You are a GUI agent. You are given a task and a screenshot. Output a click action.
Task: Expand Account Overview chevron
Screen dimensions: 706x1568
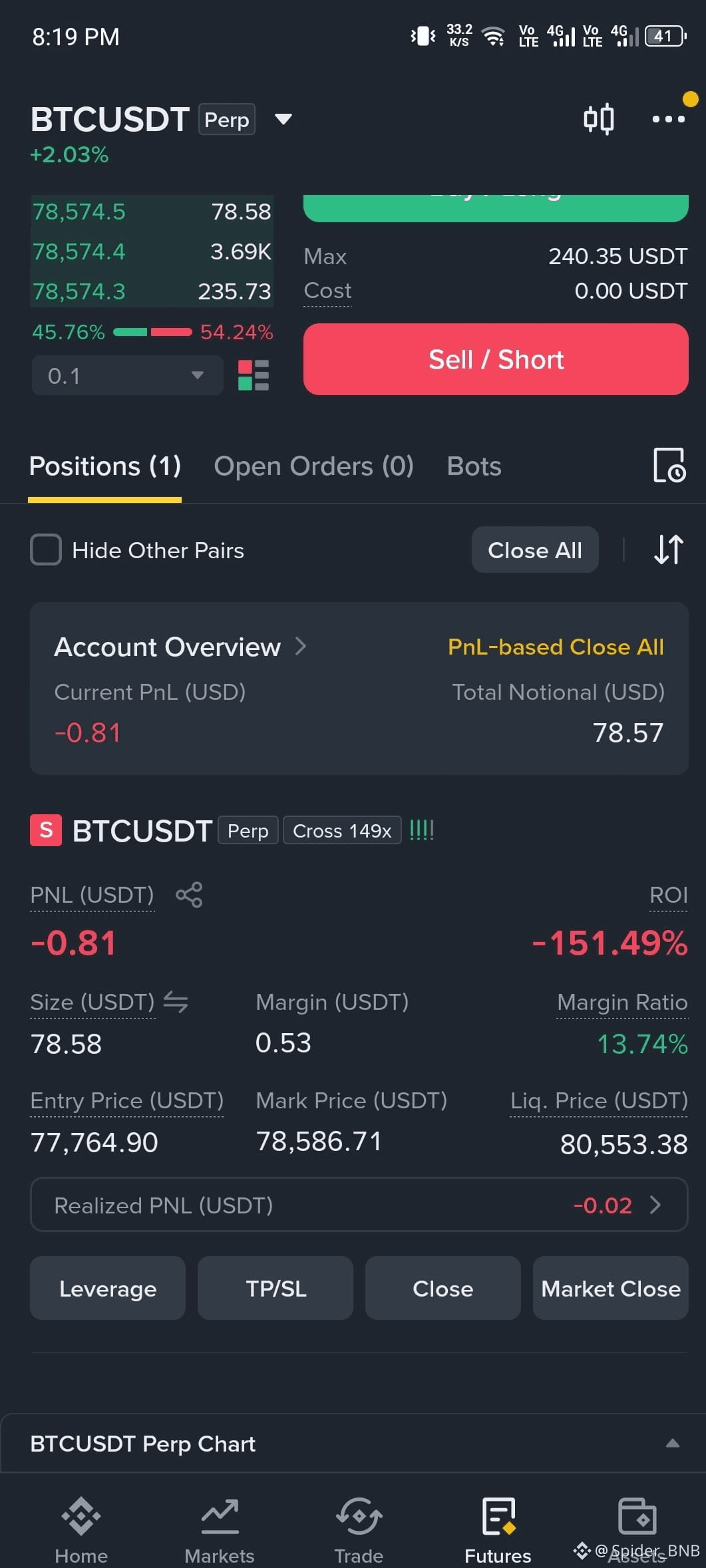pos(301,646)
